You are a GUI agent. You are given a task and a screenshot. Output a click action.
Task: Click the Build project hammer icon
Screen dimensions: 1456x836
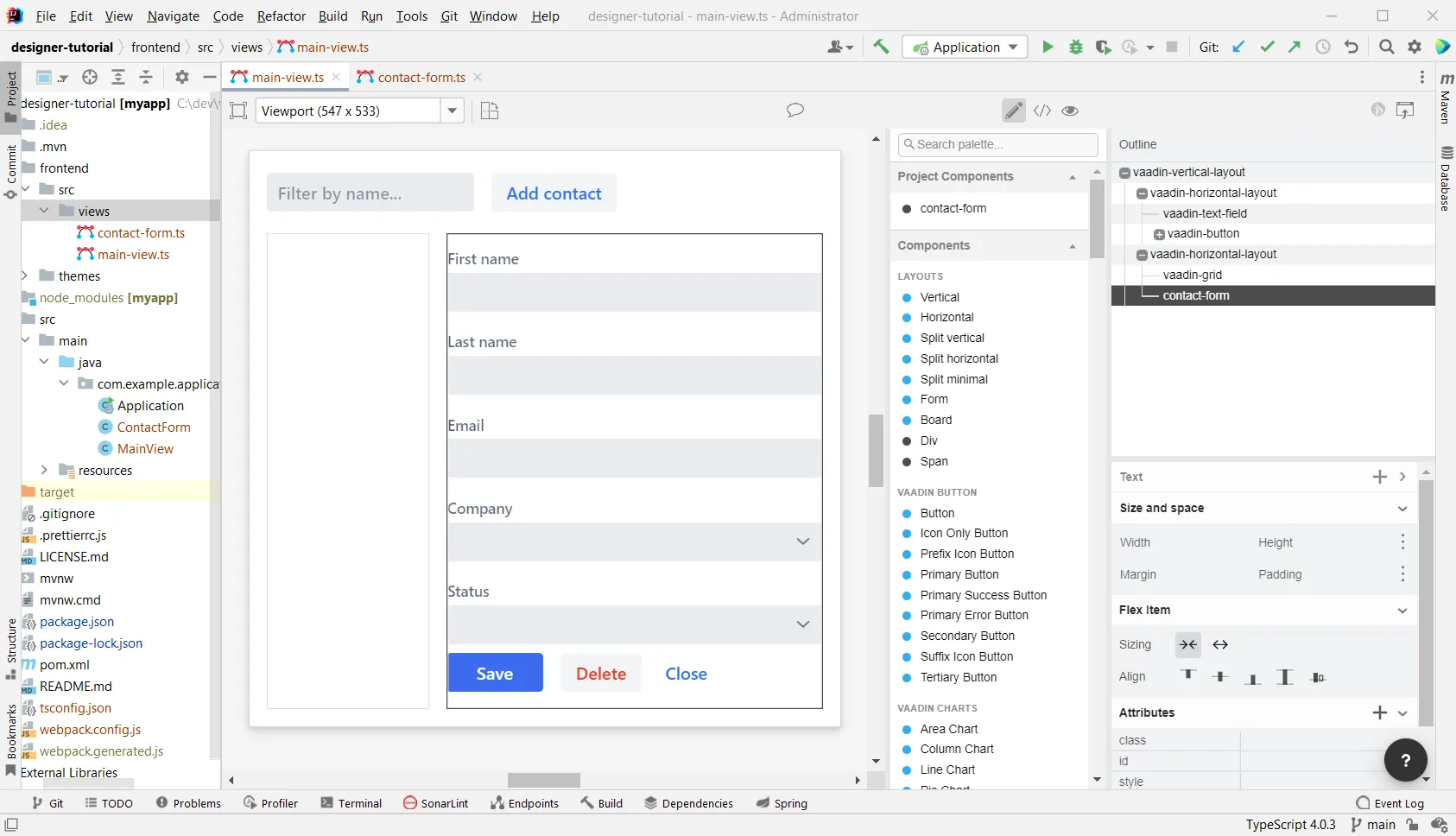[881, 47]
